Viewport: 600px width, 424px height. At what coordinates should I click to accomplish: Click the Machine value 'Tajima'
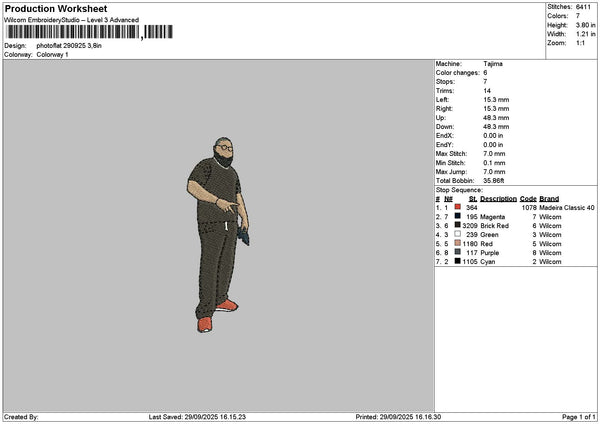pyautogui.click(x=493, y=64)
